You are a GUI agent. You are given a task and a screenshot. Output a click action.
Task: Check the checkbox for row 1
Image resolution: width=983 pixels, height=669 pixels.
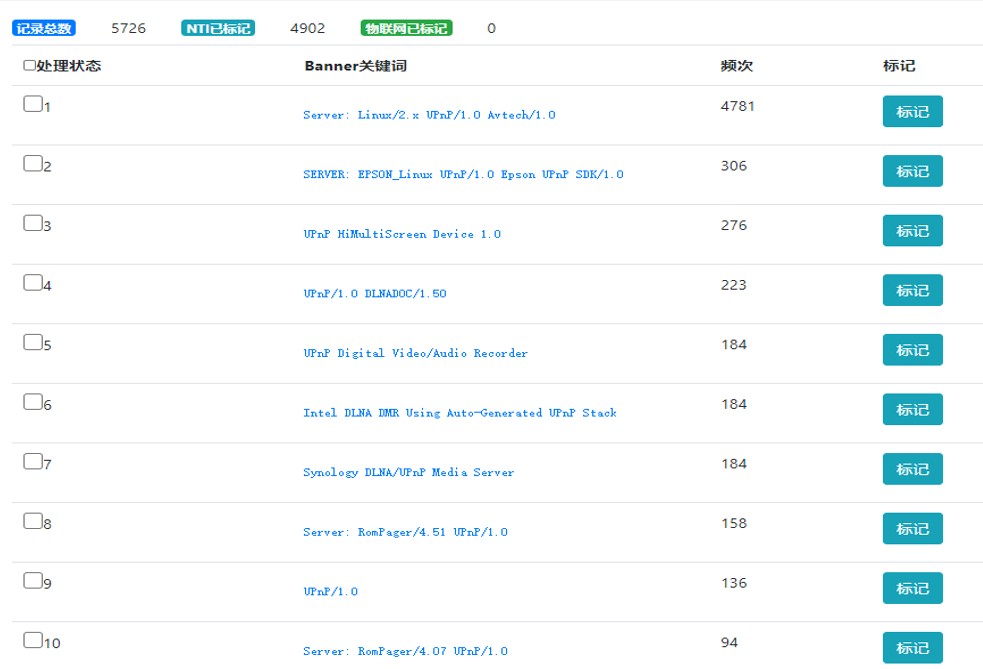click(x=33, y=103)
